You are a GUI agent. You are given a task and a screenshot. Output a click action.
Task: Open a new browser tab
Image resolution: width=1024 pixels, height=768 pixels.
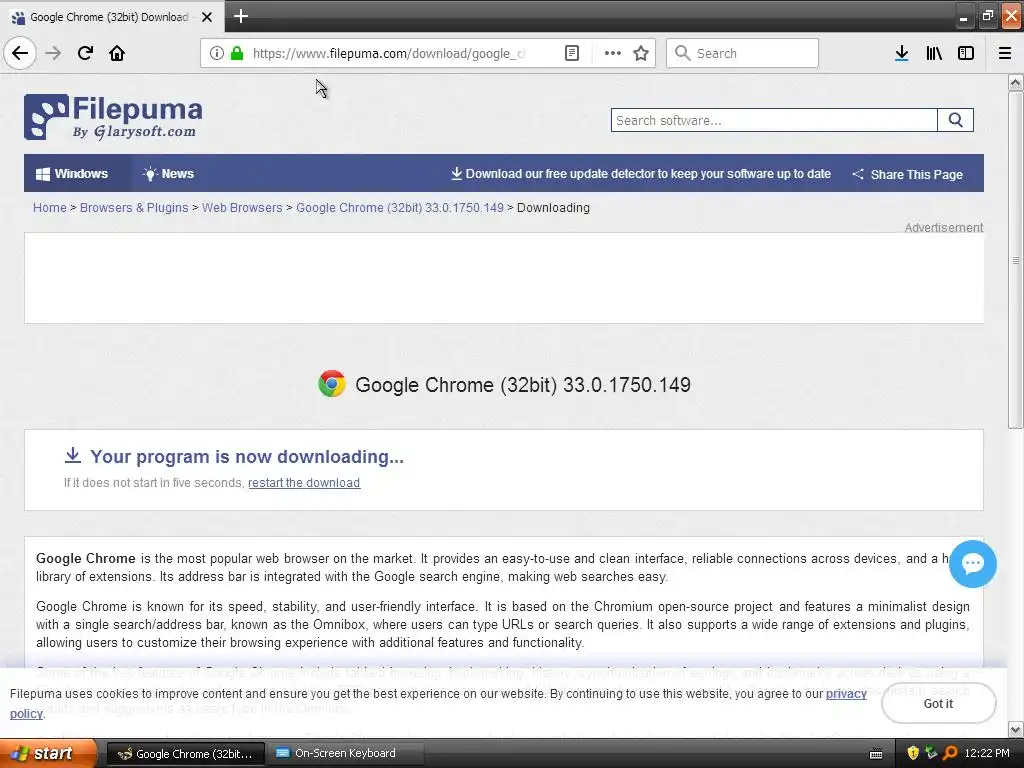[240, 16]
